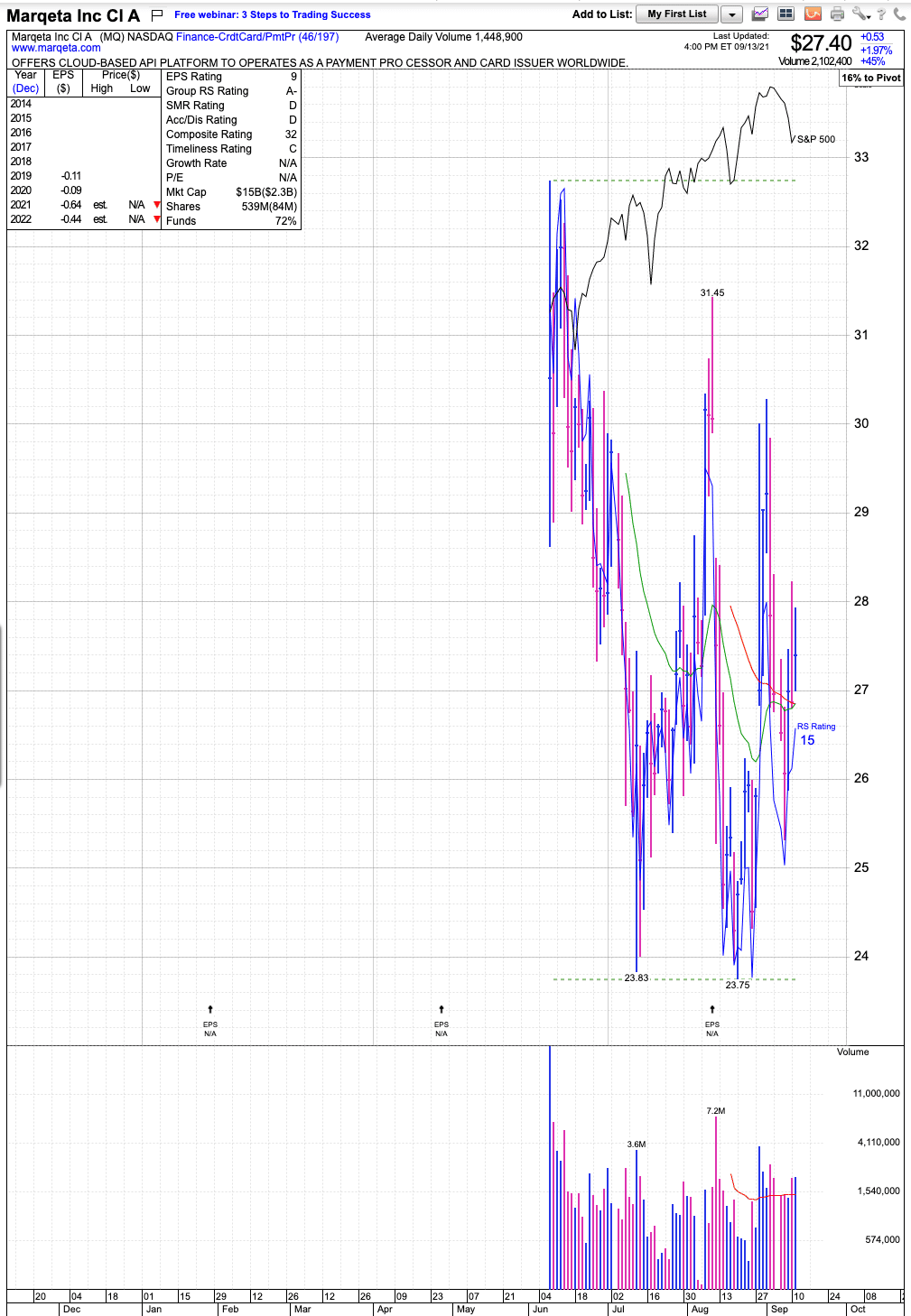Click the 31.45 high price label

click(712, 292)
